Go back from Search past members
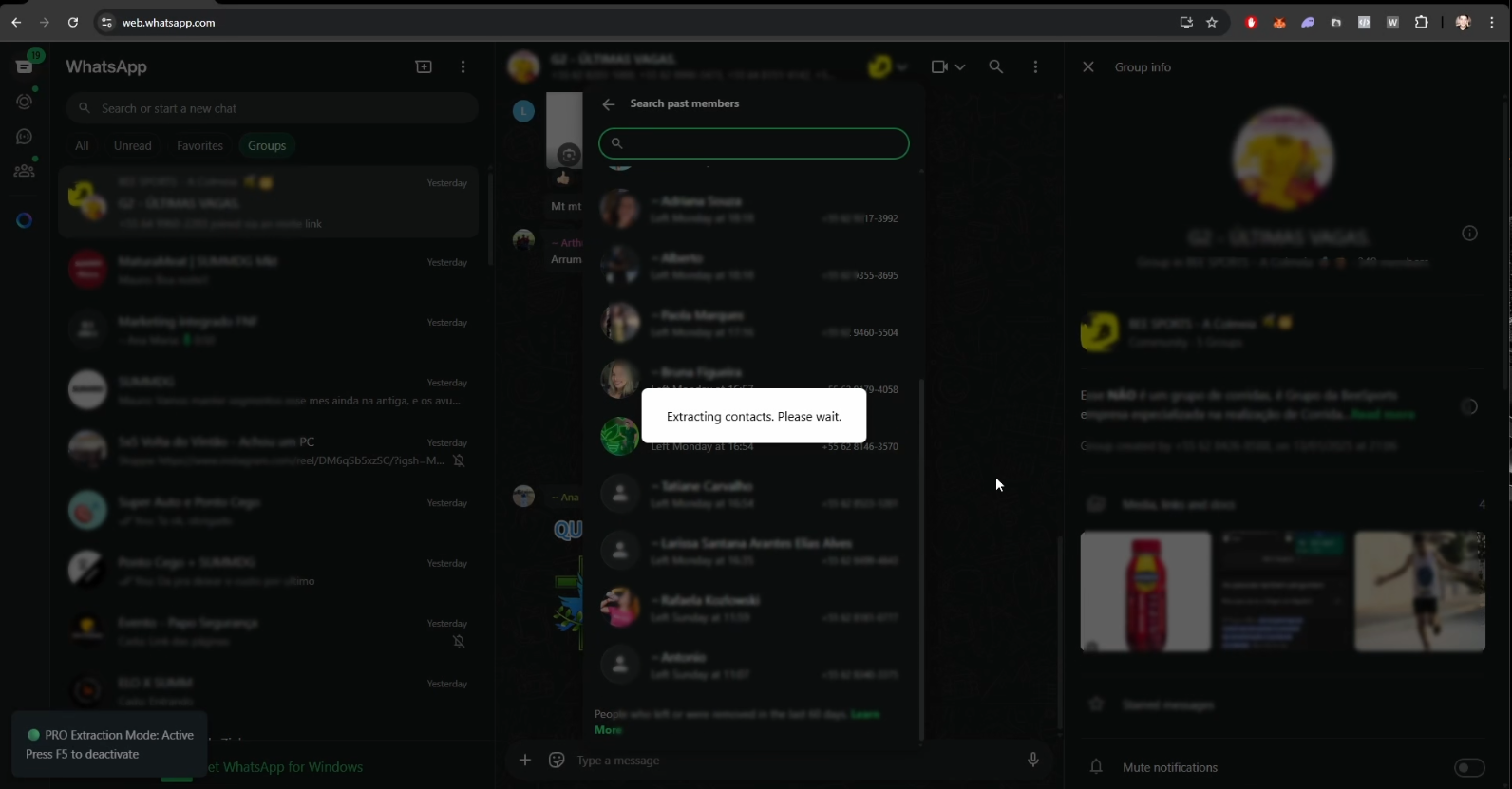This screenshot has width=1512, height=789. (x=609, y=104)
